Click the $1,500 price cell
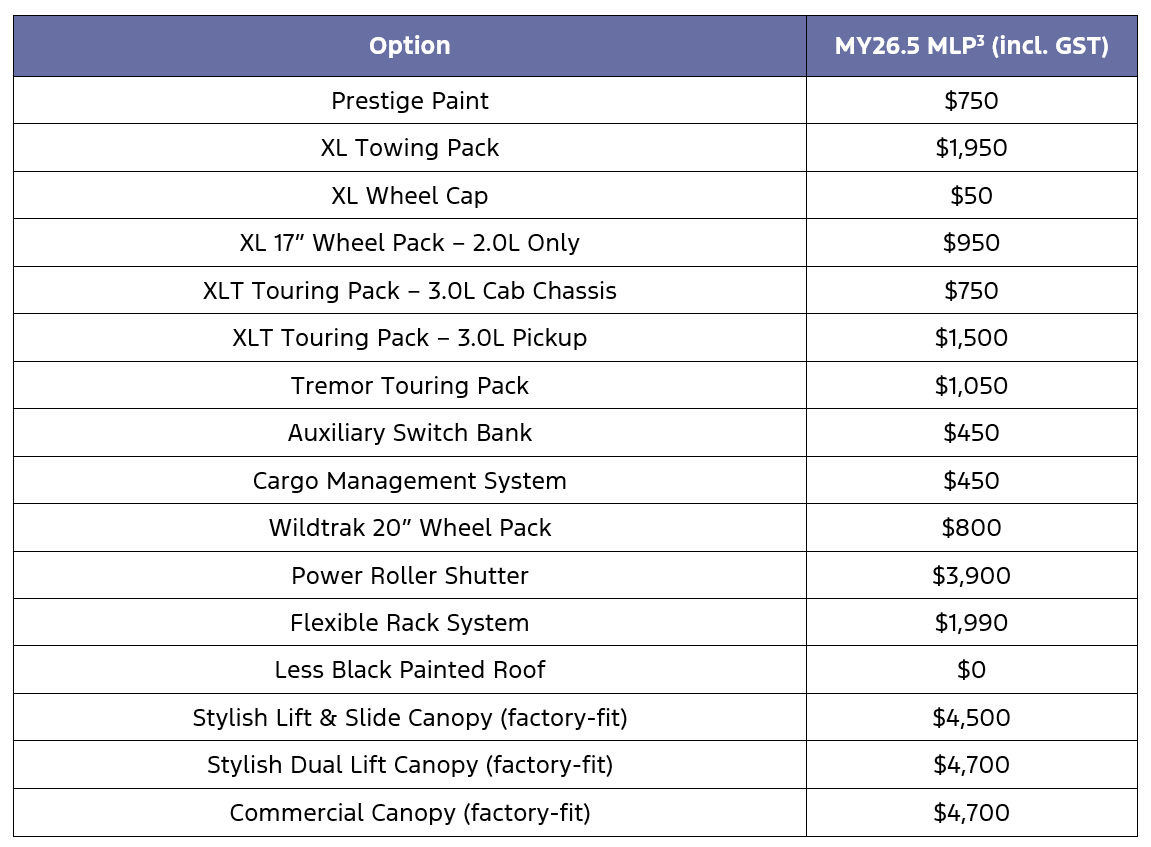Screen dimensions: 1151x847 point(971,338)
